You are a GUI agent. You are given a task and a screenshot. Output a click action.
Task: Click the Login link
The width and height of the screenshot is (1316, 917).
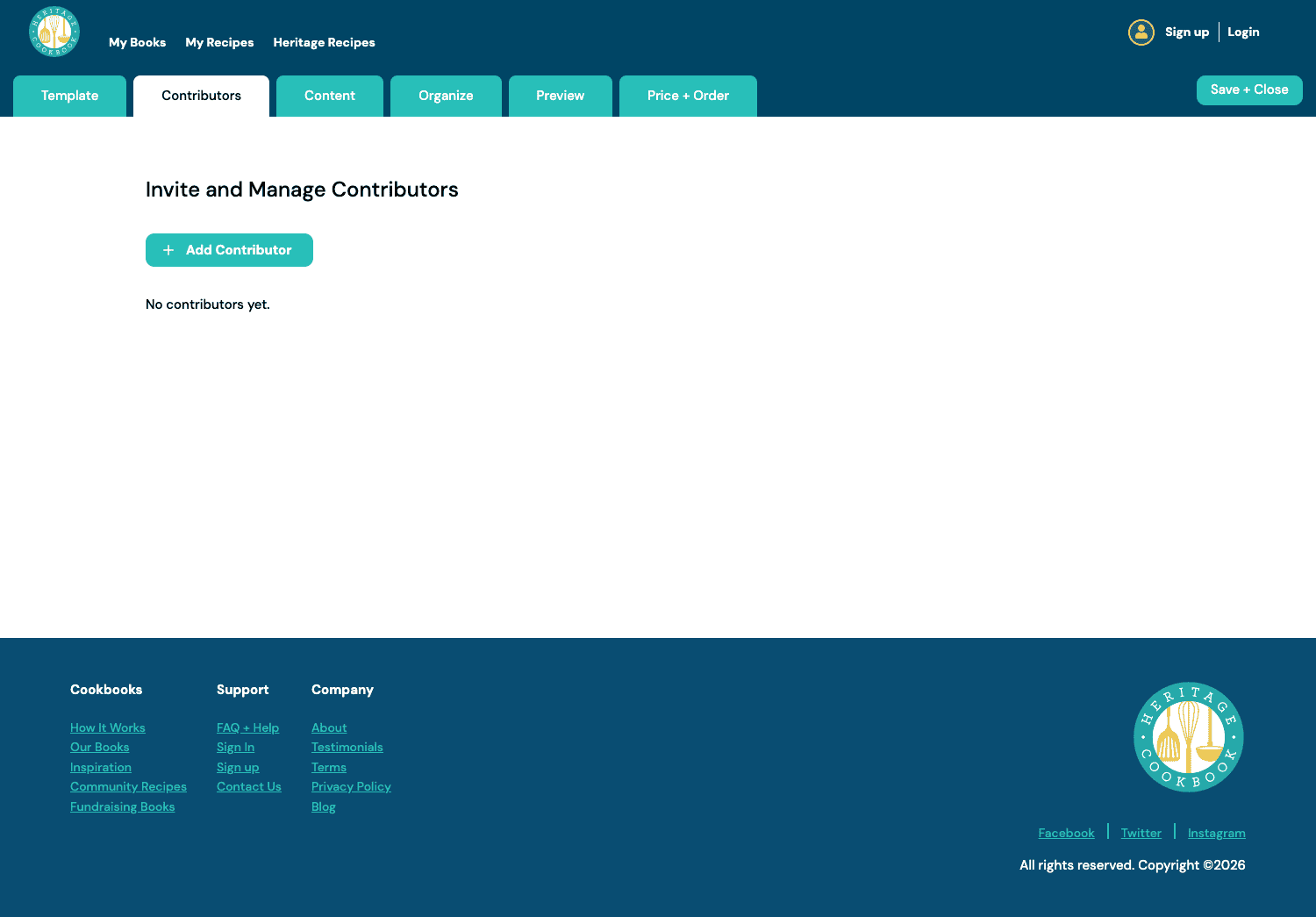pyautogui.click(x=1243, y=32)
